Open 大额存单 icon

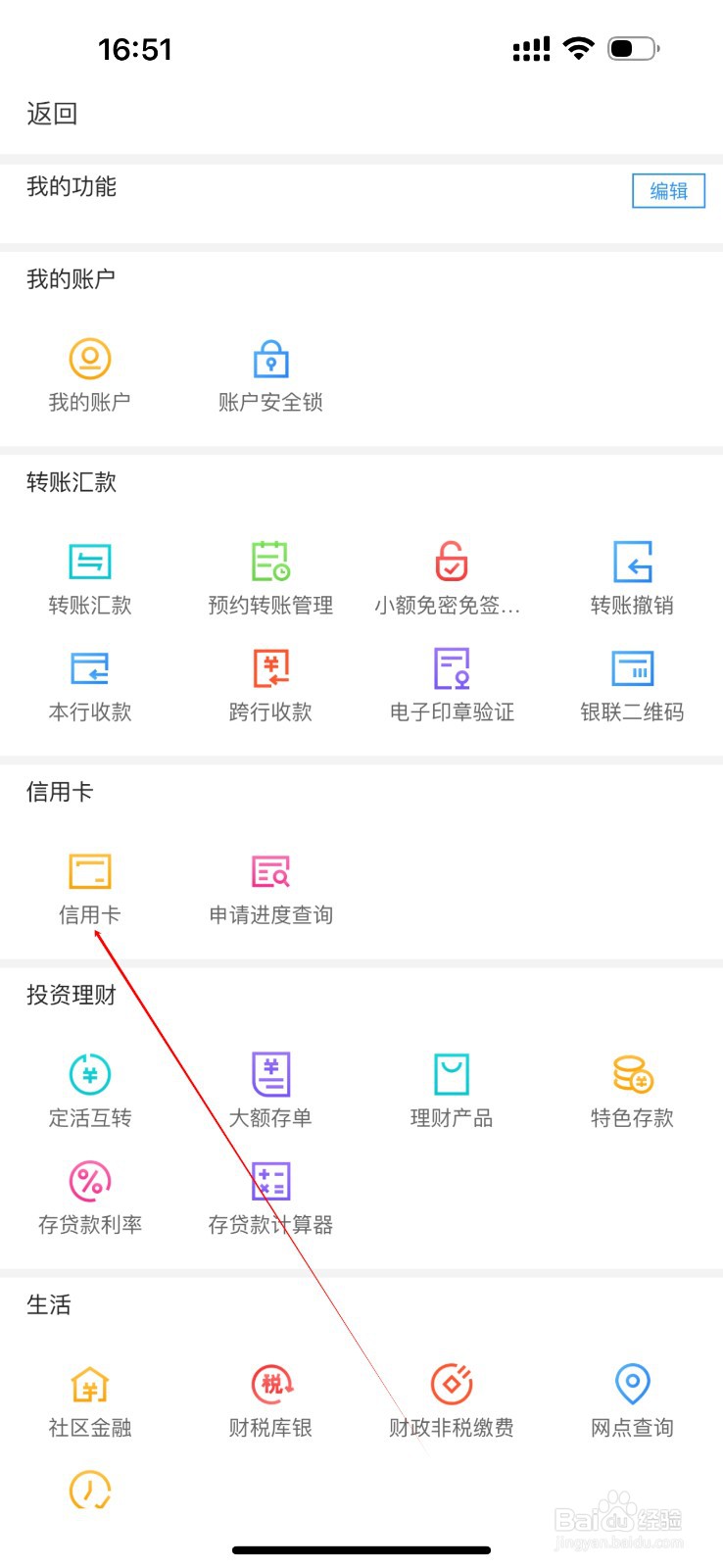point(271,1074)
